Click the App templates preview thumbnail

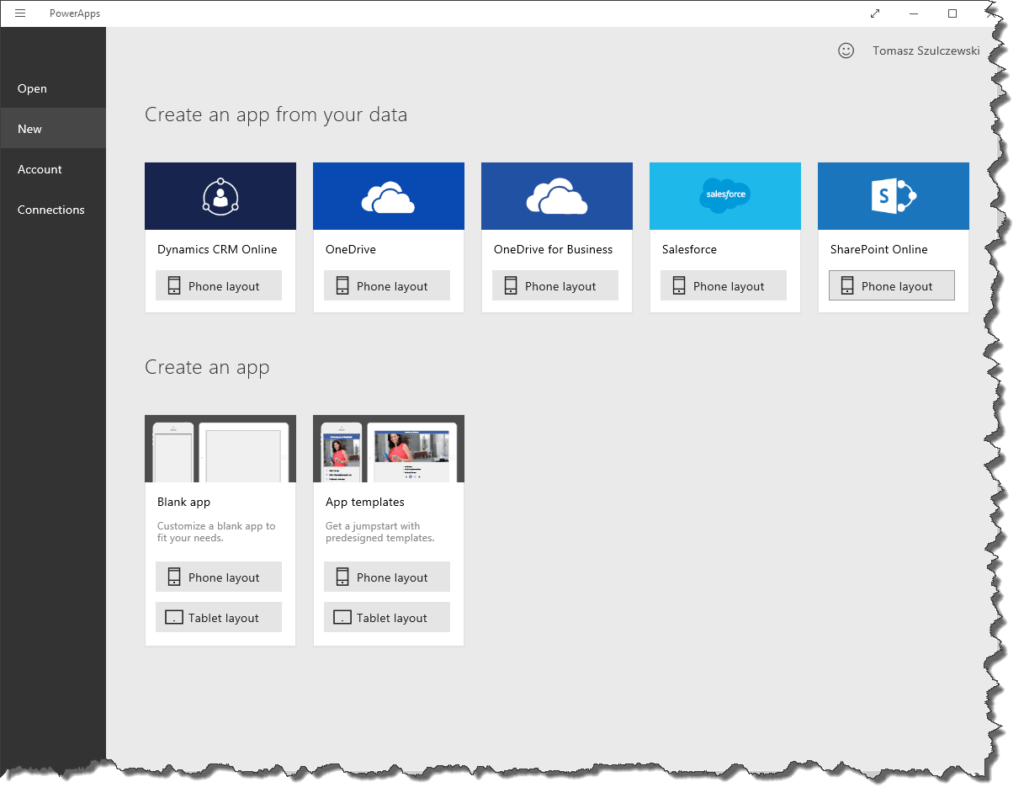coord(389,449)
